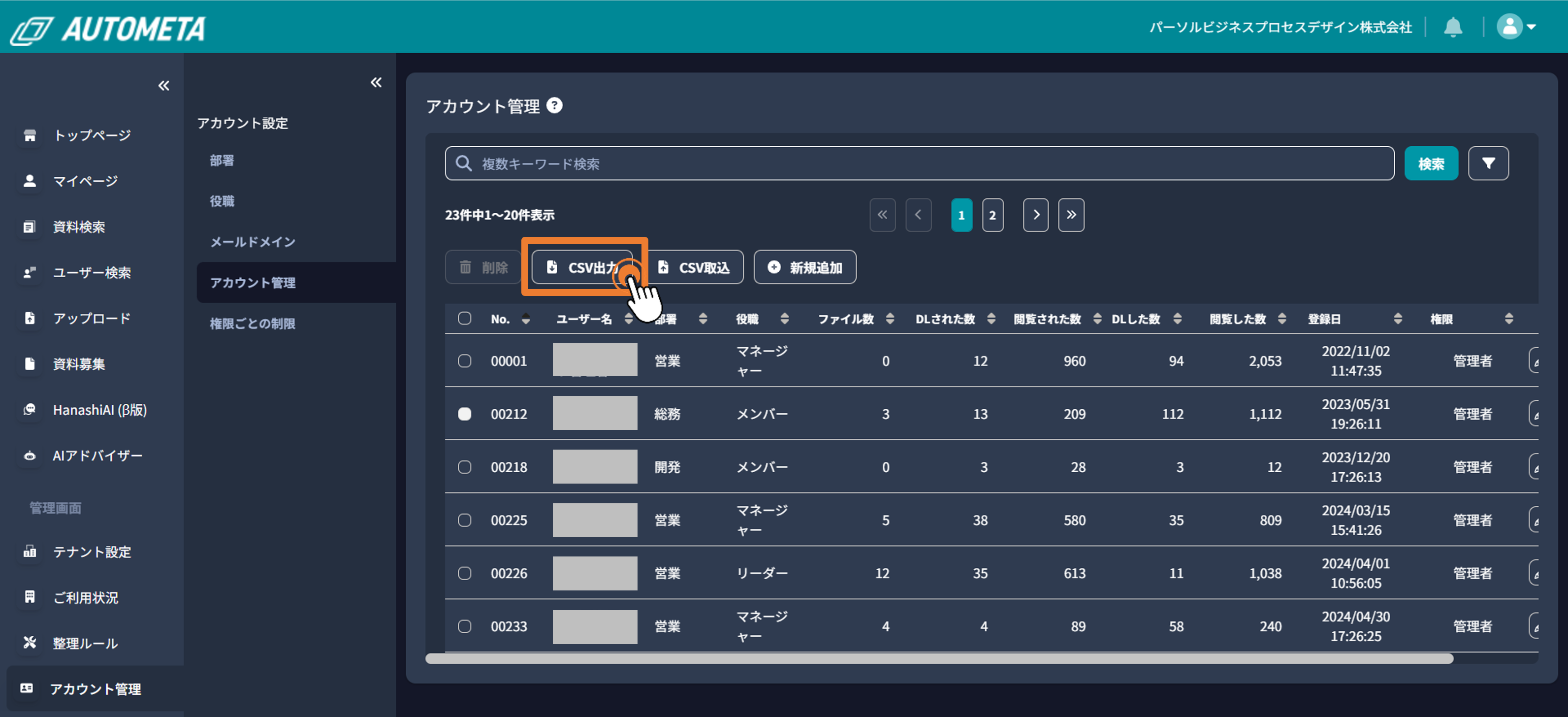The image size is (1568, 717).
Task: Open ユーザー検索 in sidebar
Action: click(x=92, y=272)
